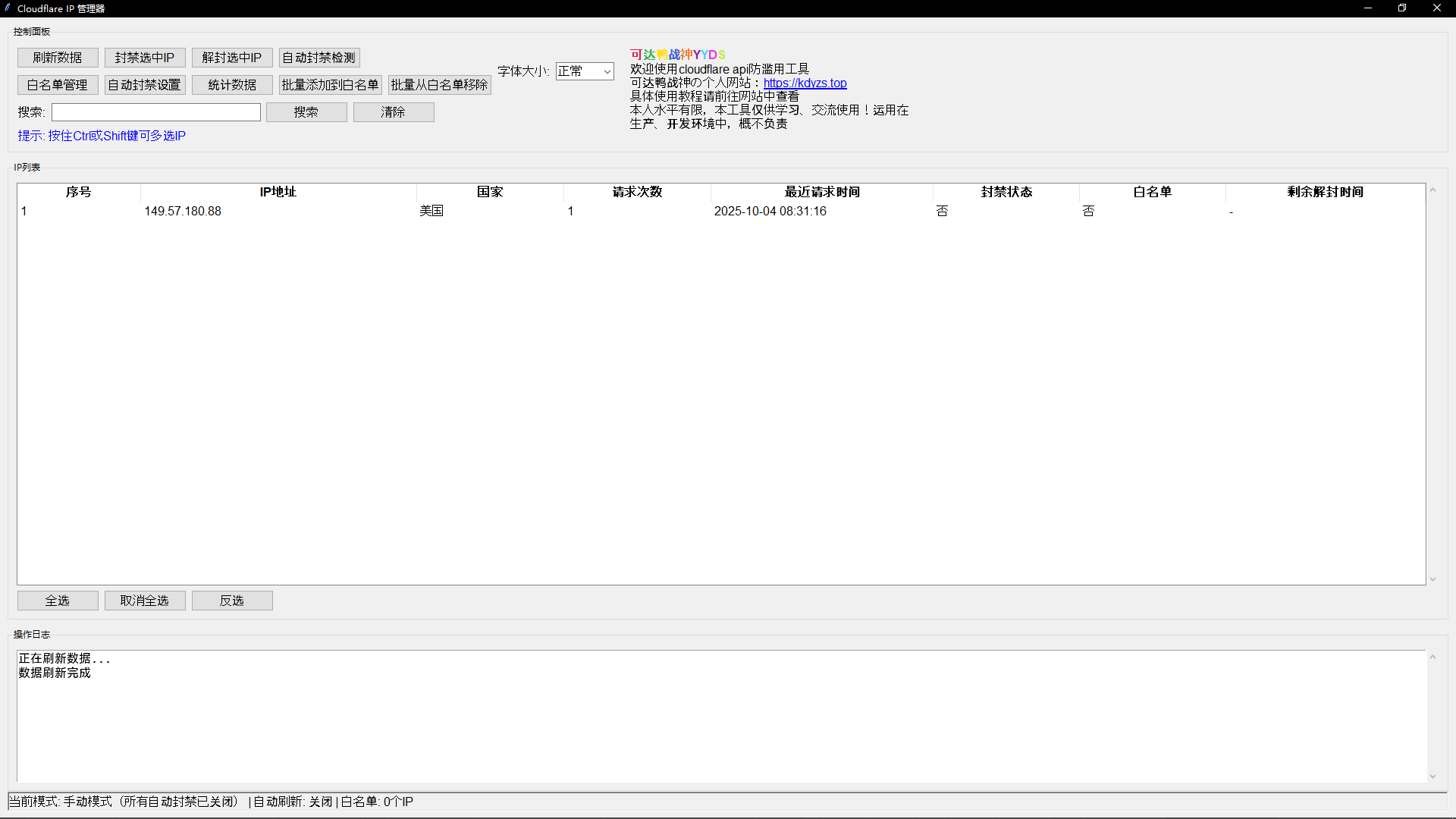Click 批量添加到白名单 button
Viewport: 1456px width, 819px height.
[x=331, y=85]
